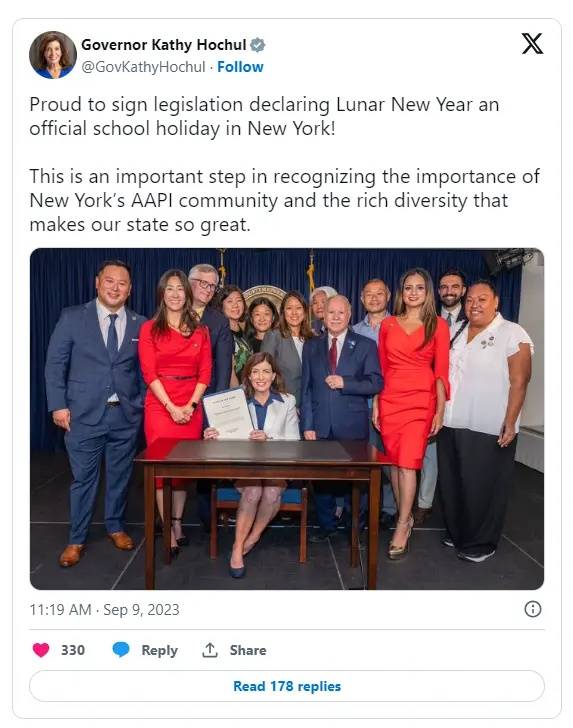Click the Lunar New Year legislation sentence
Image resolution: width=573 pixels, height=728 pixels.
pyautogui.click(x=264, y=117)
